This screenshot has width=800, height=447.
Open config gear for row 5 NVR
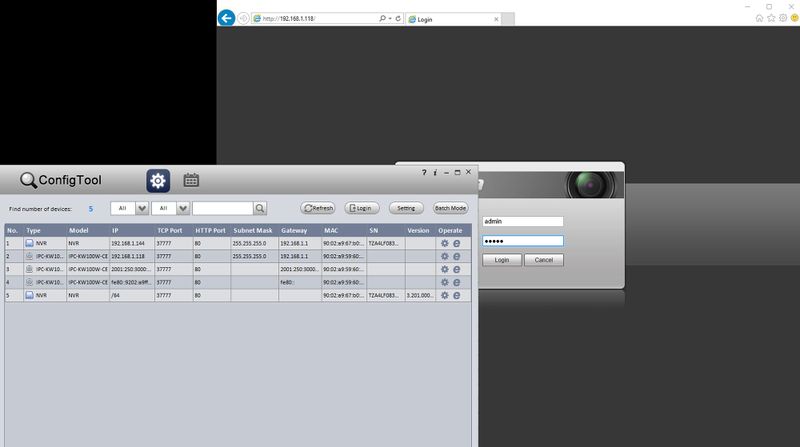pyautogui.click(x=445, y=295)
